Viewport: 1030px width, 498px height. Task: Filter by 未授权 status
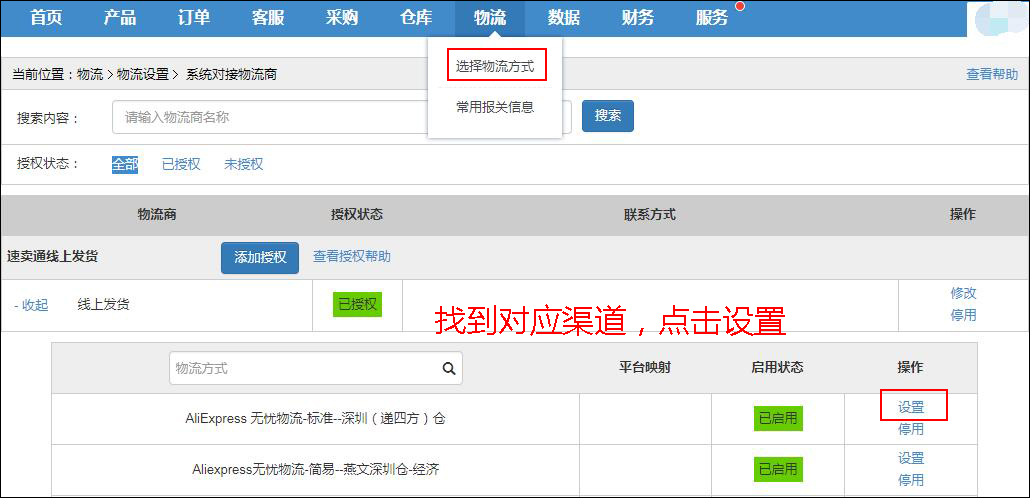244,164
